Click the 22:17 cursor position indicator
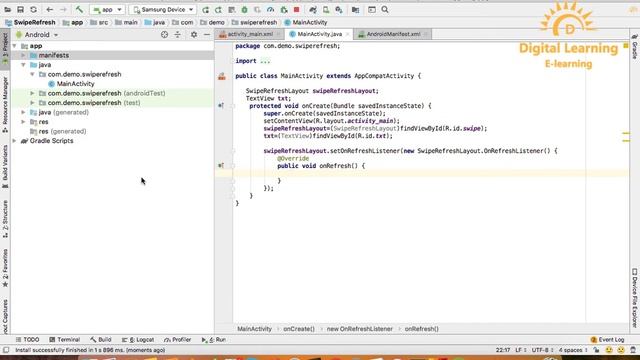 tap(503, 350)
